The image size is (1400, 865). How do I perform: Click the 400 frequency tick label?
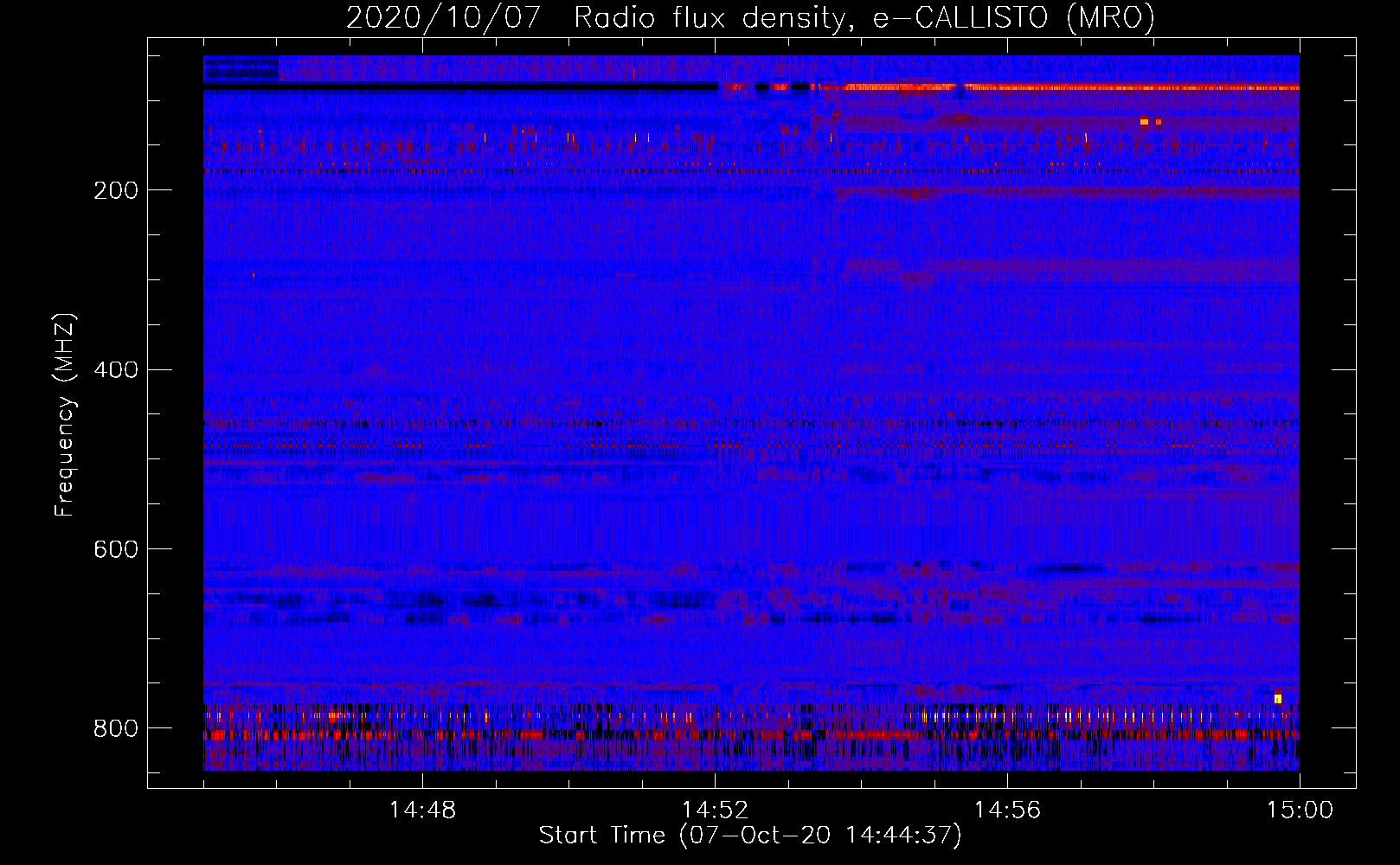tap(116, 370)
